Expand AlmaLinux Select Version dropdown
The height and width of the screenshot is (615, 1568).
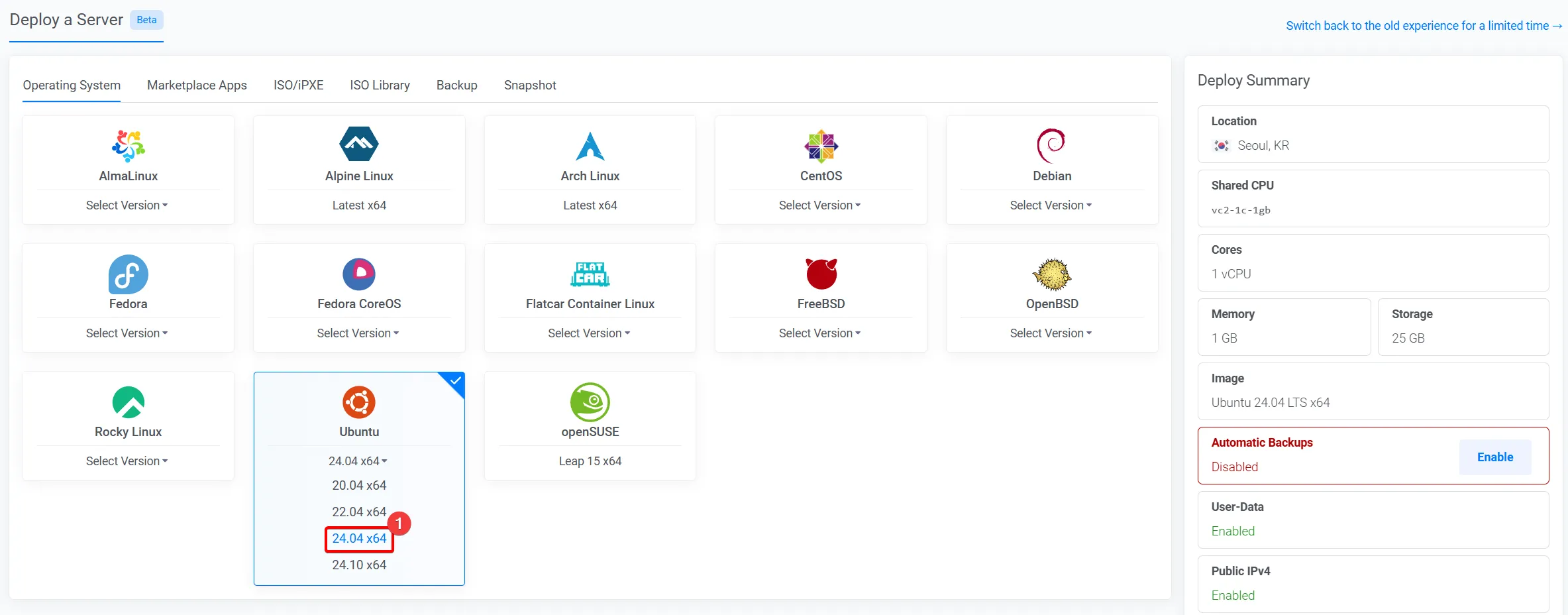coord(127,205)
